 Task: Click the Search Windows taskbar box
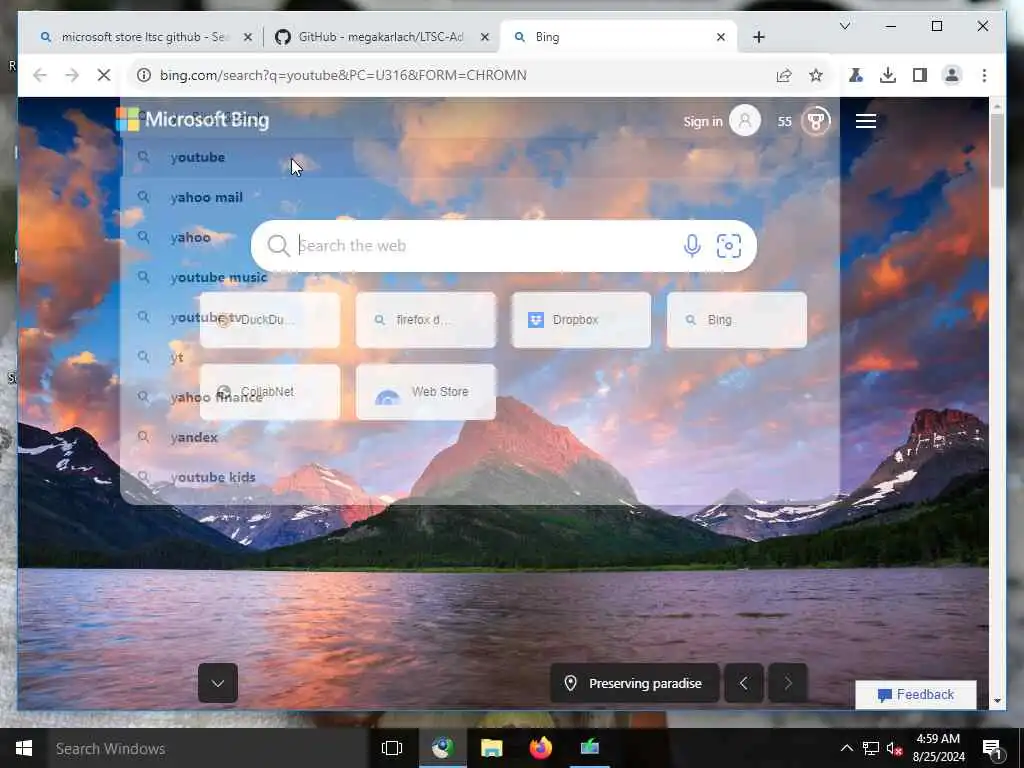click(206, 748)
